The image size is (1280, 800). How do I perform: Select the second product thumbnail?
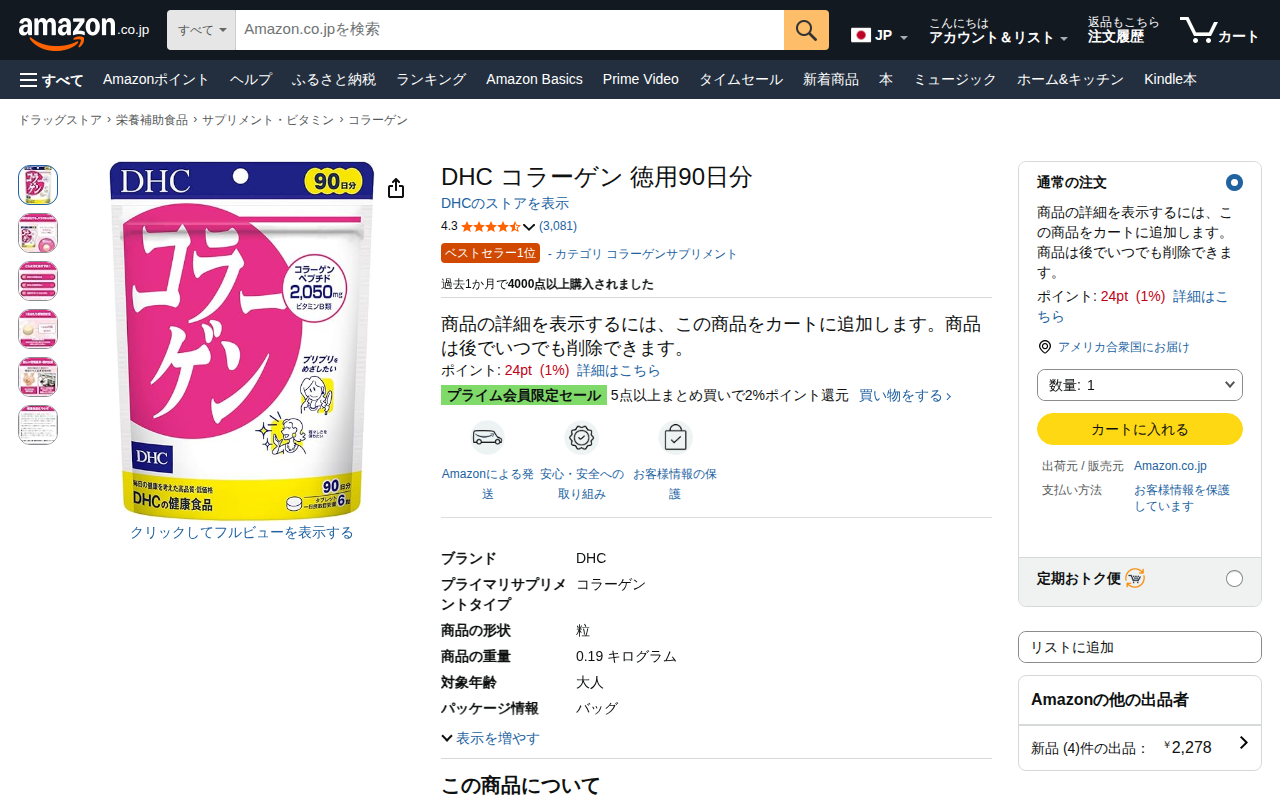[x=38, y=233]
